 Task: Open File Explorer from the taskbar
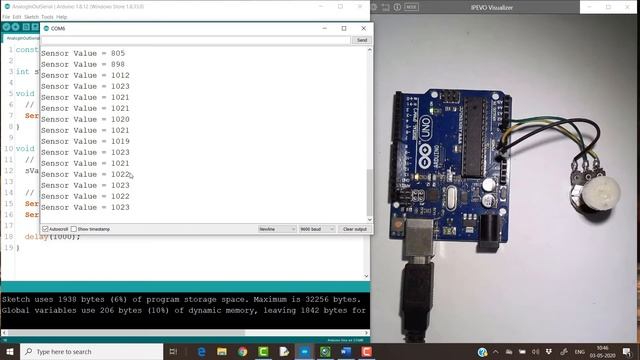pos(222,351)
